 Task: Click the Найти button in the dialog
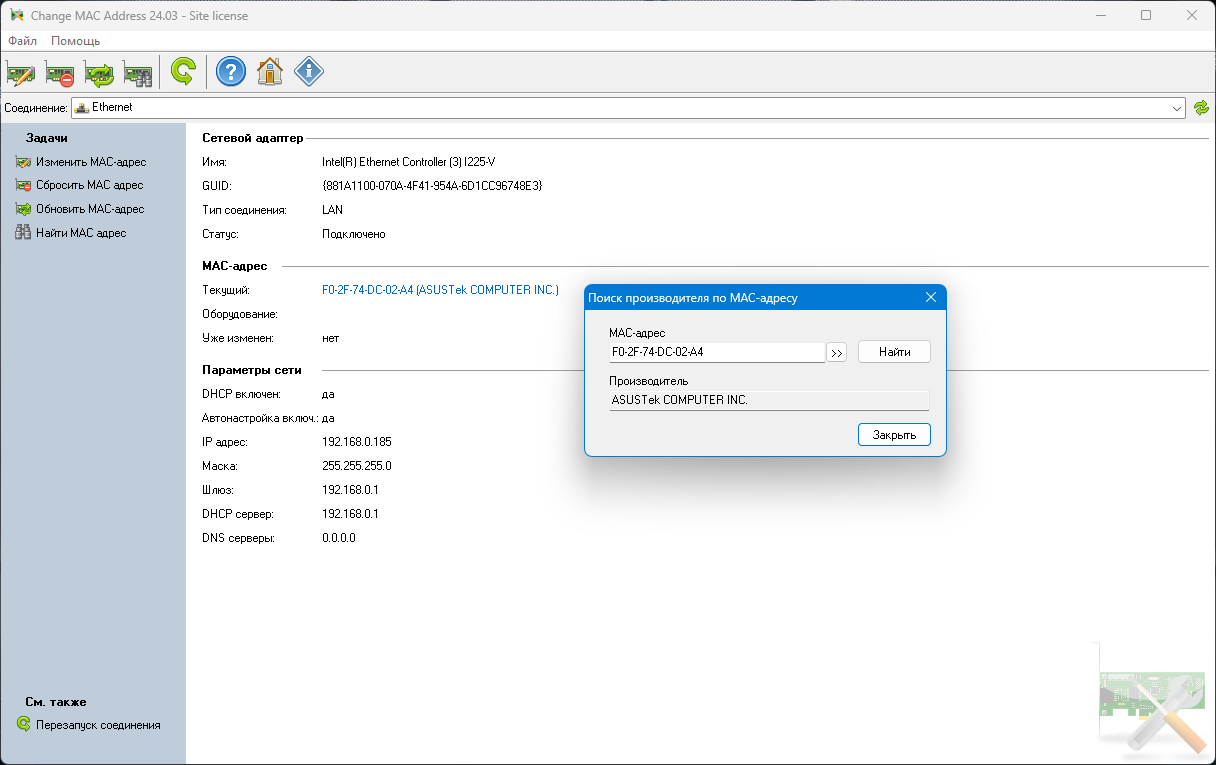pos(894,352)
